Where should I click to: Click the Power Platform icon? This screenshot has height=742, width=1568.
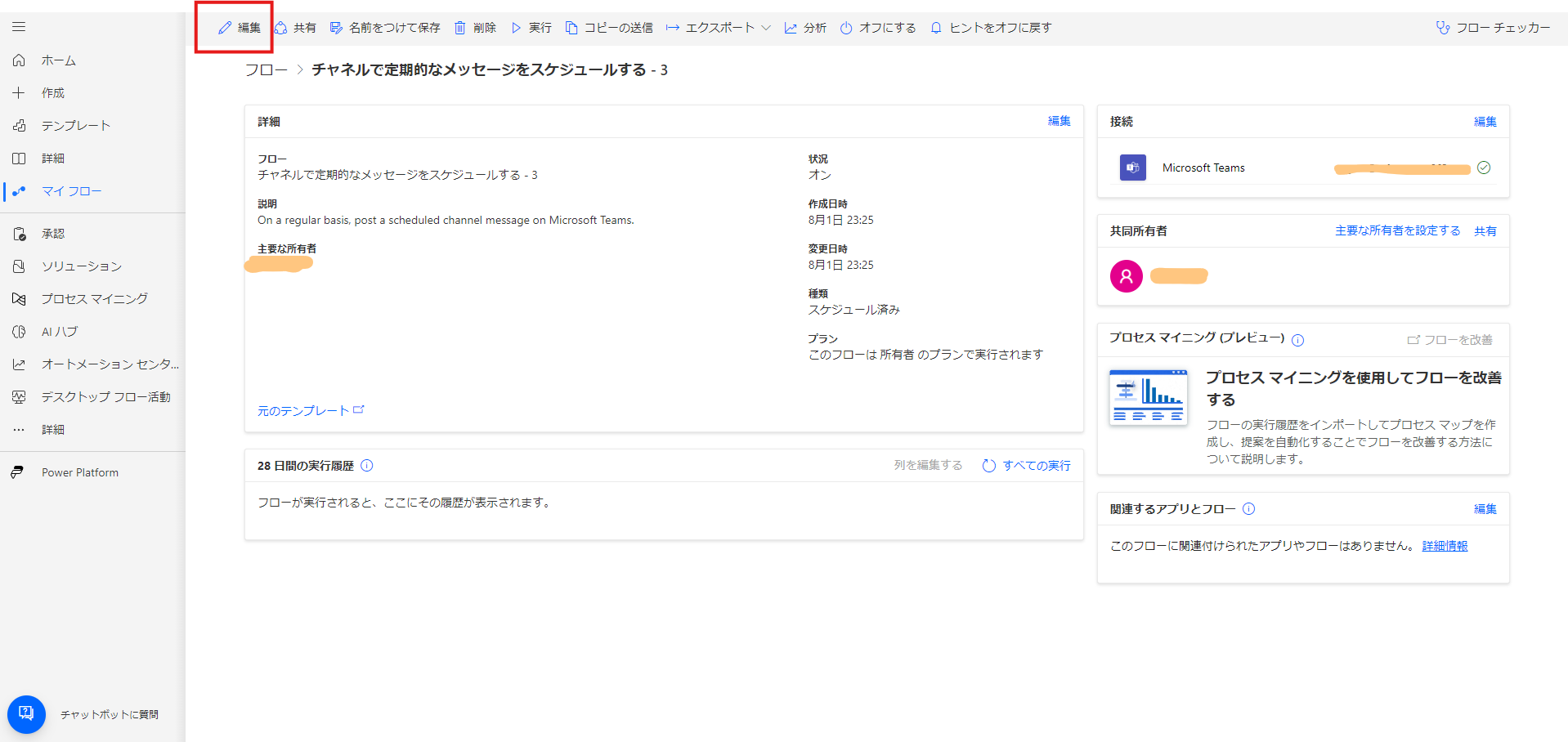click(17, 472)
